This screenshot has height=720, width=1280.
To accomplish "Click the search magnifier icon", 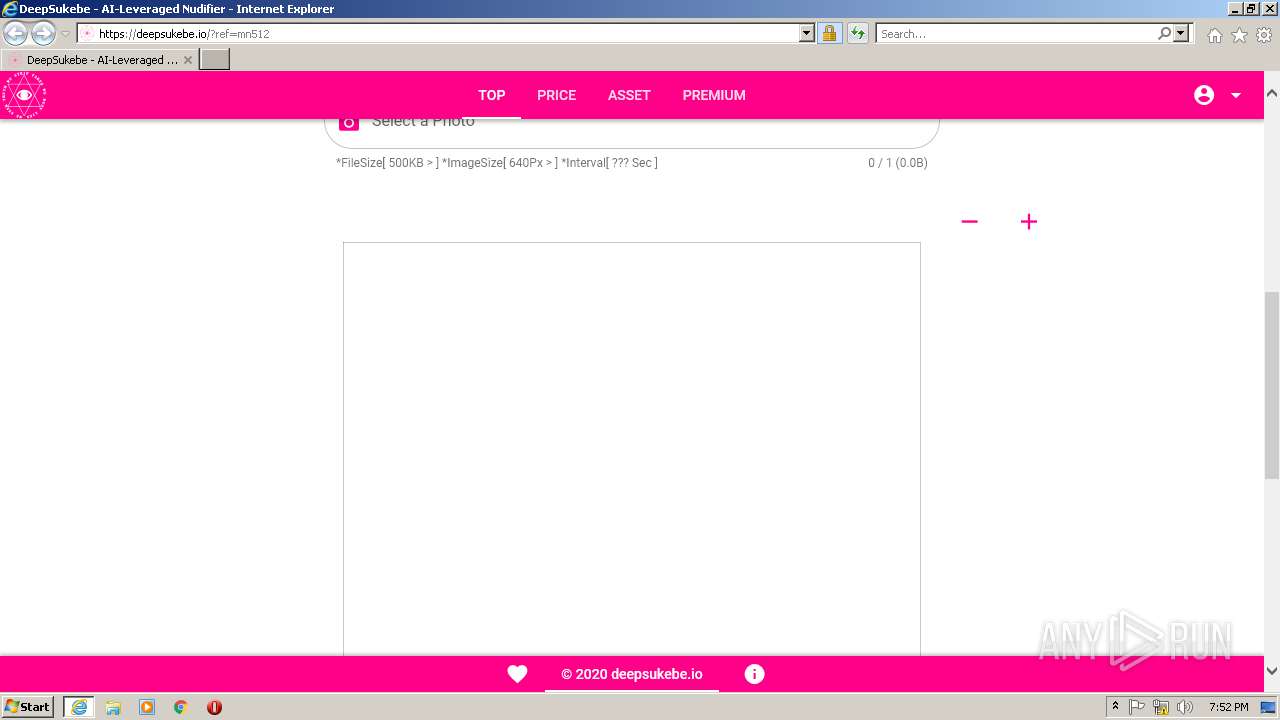I will click(1164, 33).
